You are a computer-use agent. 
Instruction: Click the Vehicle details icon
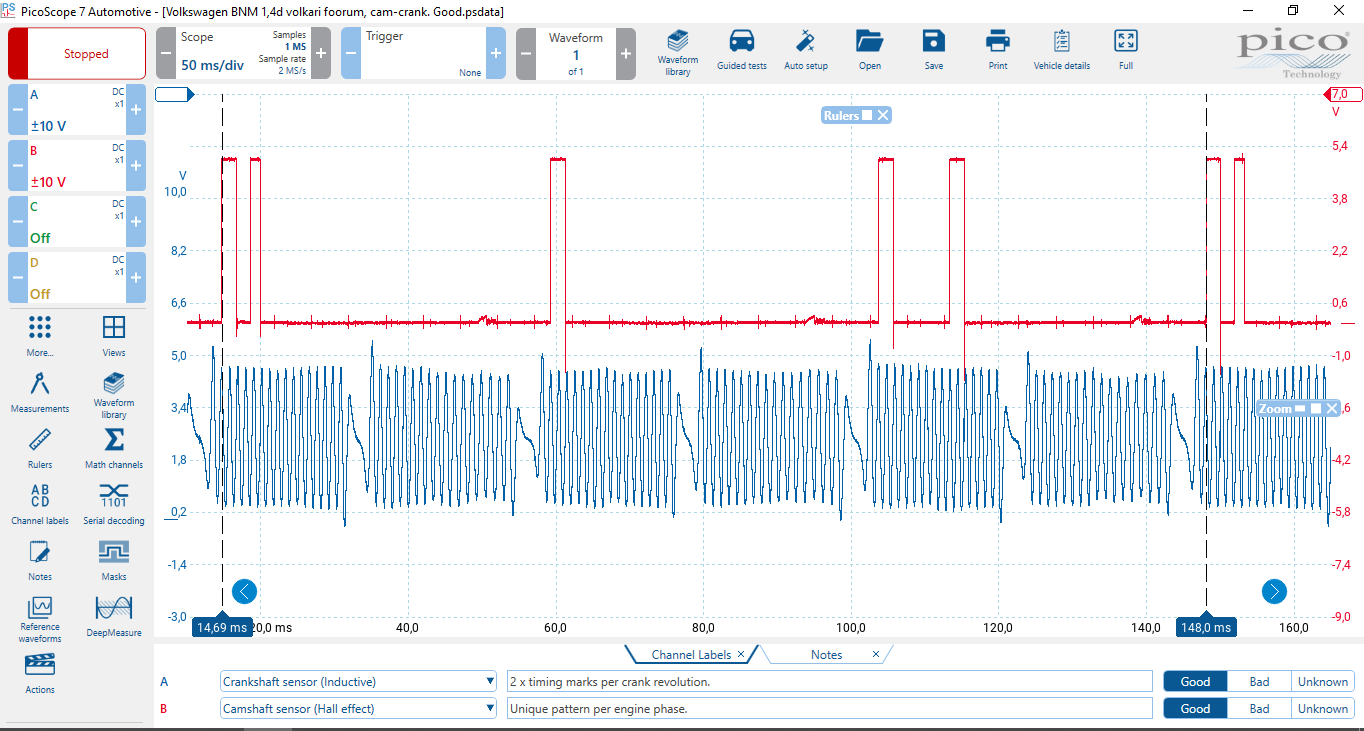click(1061, 51)
